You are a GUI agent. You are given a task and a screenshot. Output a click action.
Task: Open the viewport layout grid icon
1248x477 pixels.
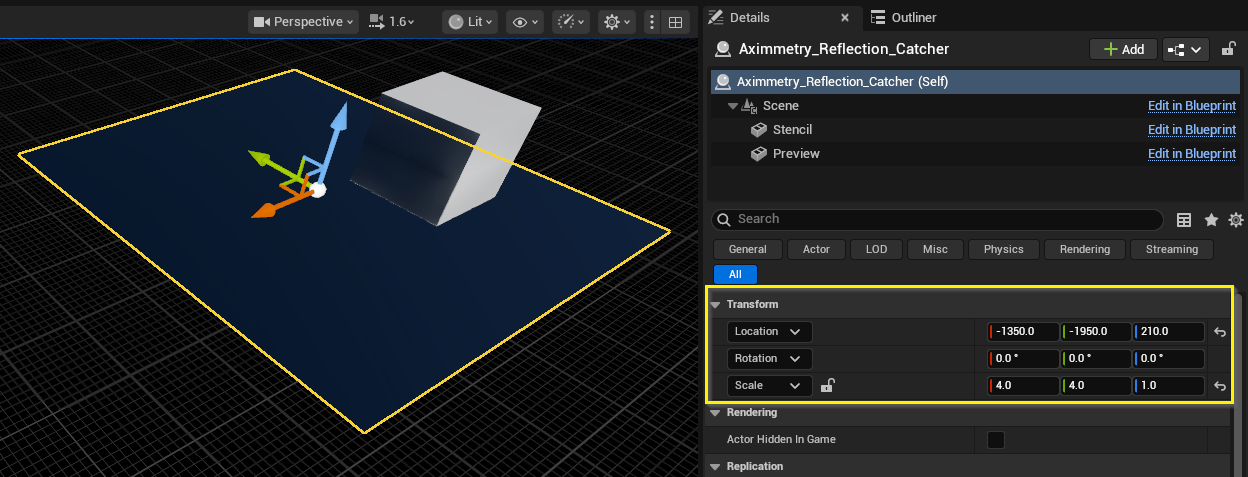coord(676,22)
